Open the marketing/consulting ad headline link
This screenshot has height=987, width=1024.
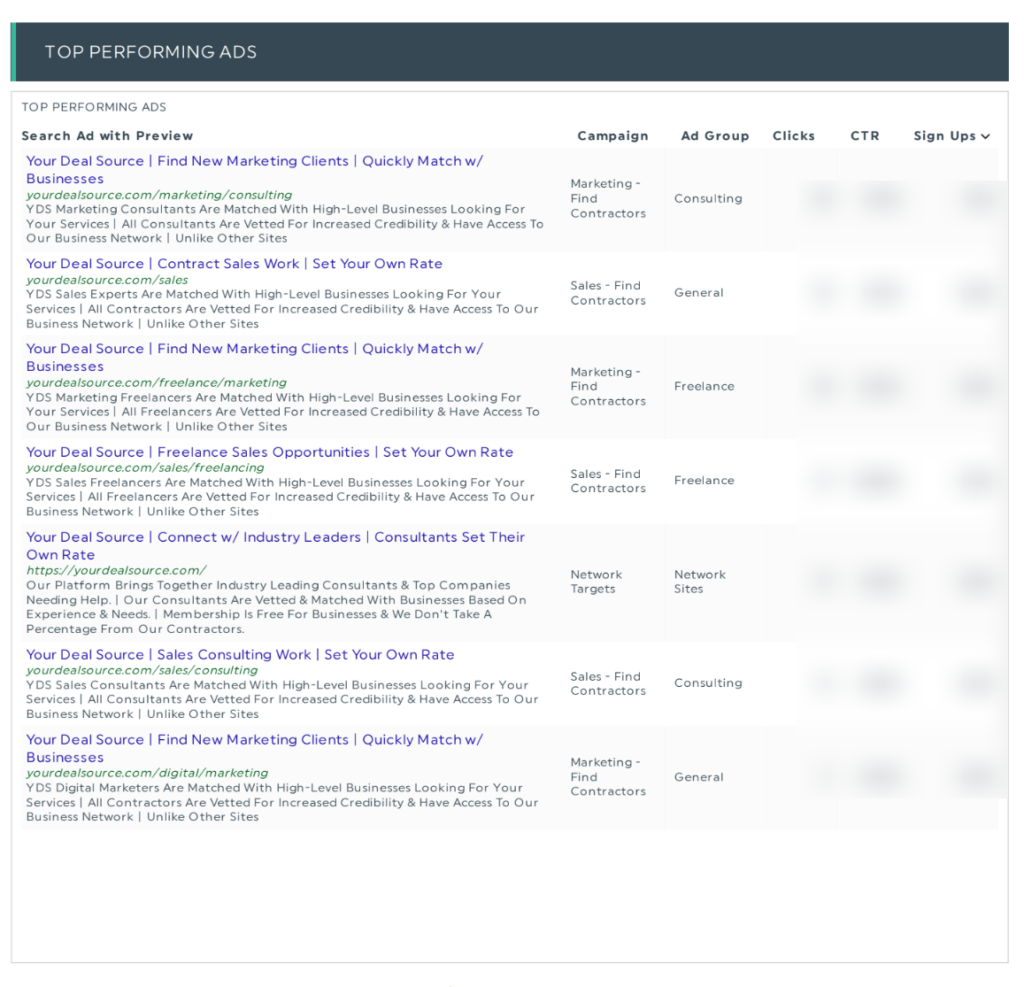(255, 169)
